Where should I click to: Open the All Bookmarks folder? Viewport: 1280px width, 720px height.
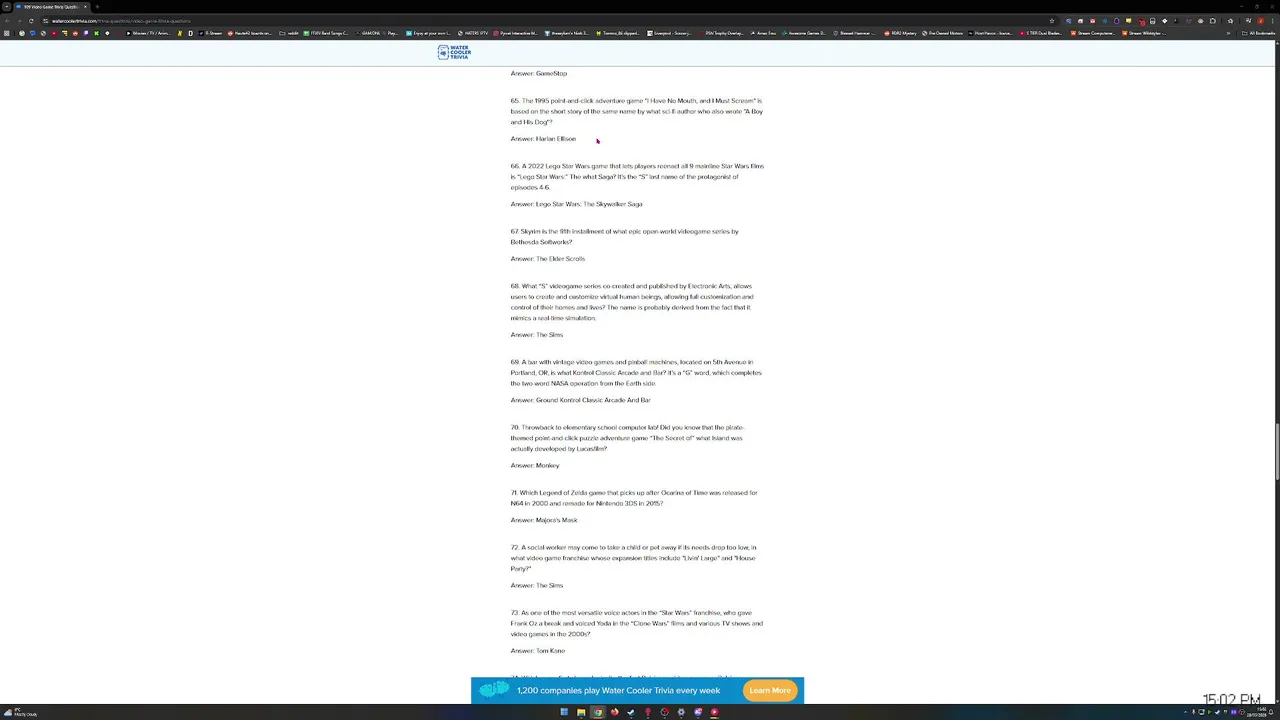tap(1258, 33)
